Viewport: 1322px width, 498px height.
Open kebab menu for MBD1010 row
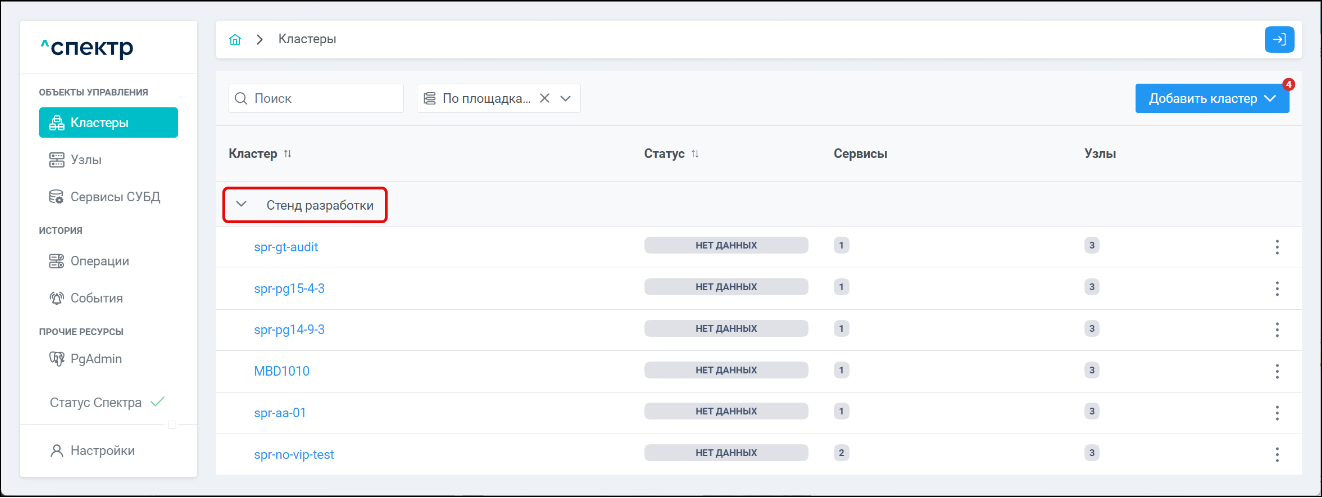1276,371
